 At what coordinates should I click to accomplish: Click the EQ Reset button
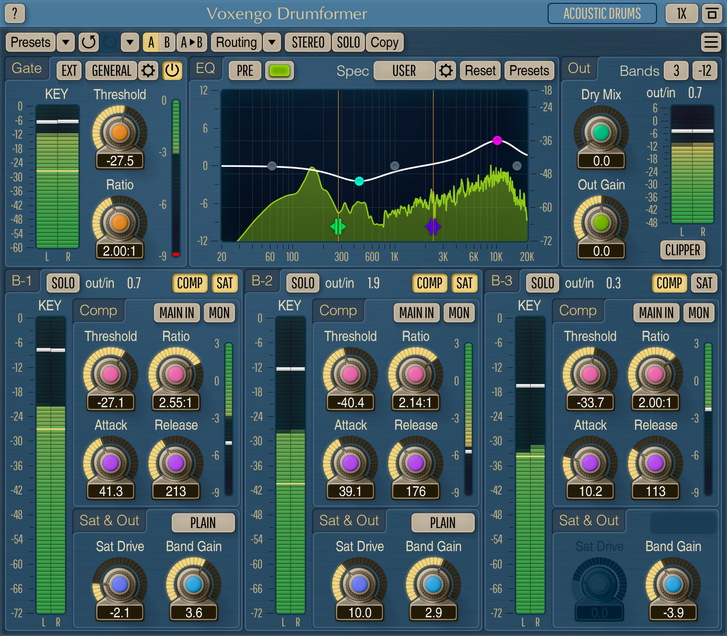(x=480, y=71)
